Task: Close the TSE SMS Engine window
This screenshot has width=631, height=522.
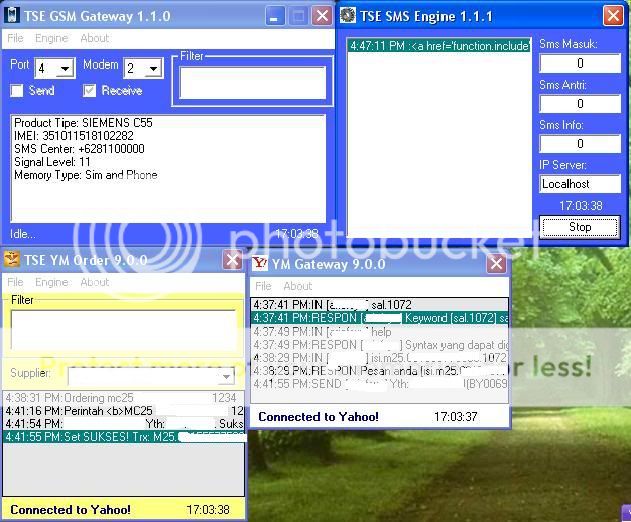Action: 613,17
